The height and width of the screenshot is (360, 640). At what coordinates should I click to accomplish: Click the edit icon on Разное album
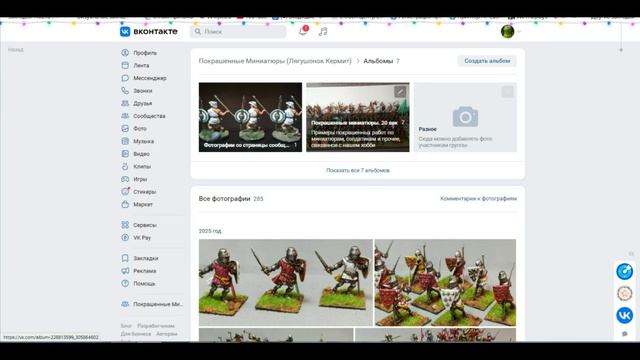pyautogui.click(x=507, y=92)
